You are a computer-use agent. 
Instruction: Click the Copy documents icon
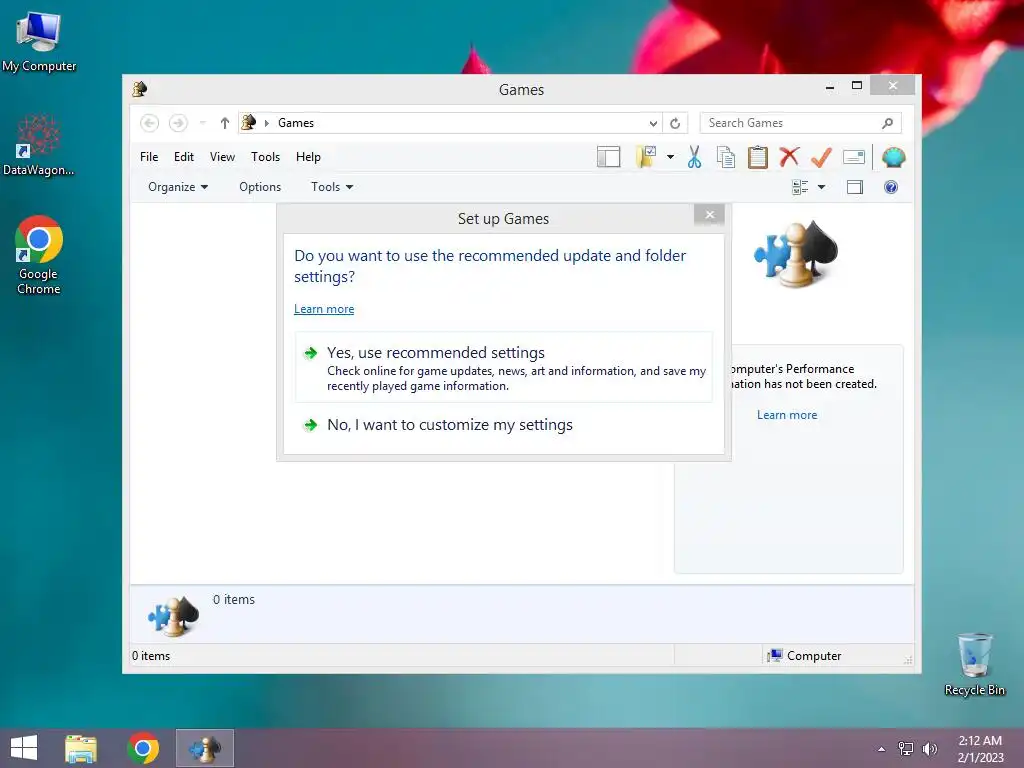tap(726, 157)
